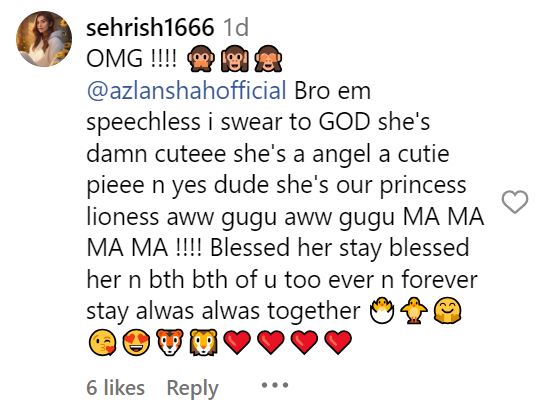538x416 pixels.
Task: Click the word "speechless" in the comment
Action: click(x=143, y=122)
